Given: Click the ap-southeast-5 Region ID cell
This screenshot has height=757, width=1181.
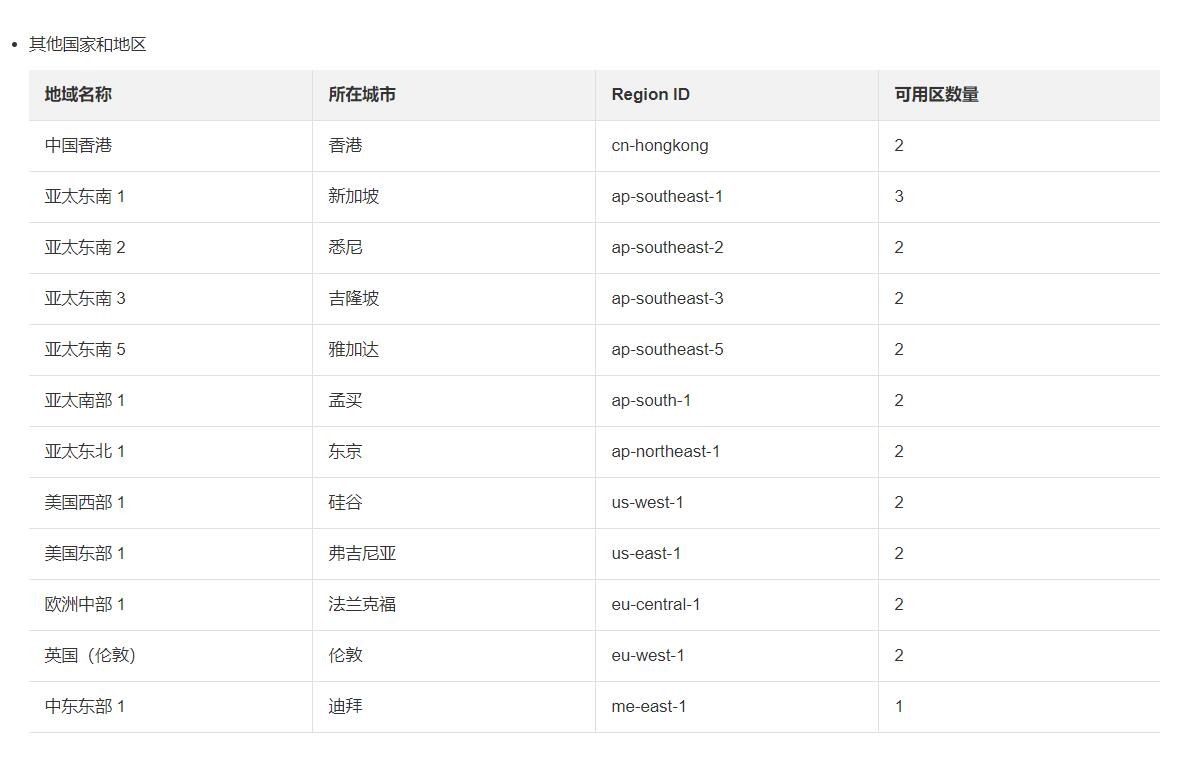Looking at the screenshot, I should 667,349.
